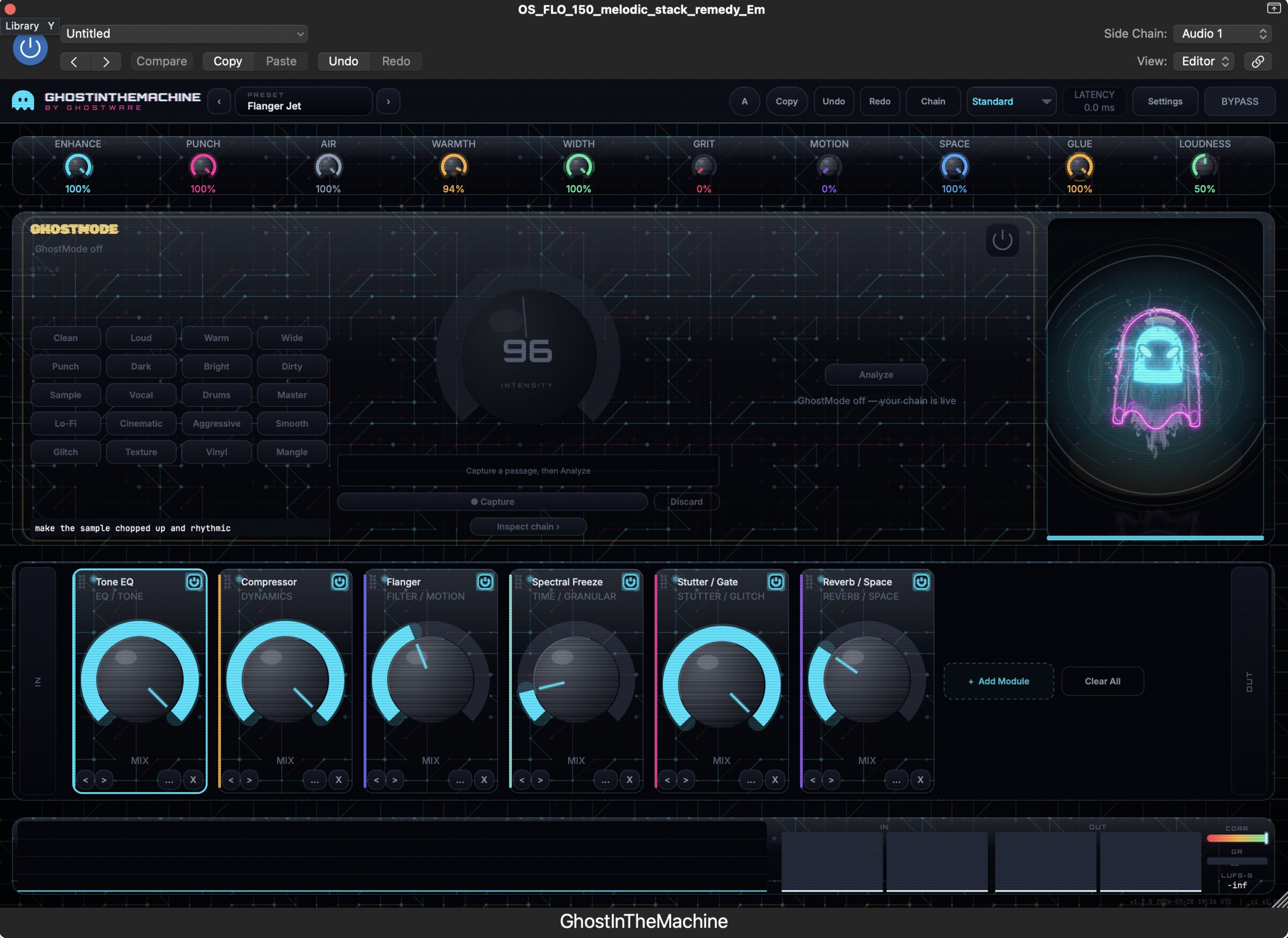Go to the previous host preset arrow
1288x938 pixels.
[x=75, y=61]
